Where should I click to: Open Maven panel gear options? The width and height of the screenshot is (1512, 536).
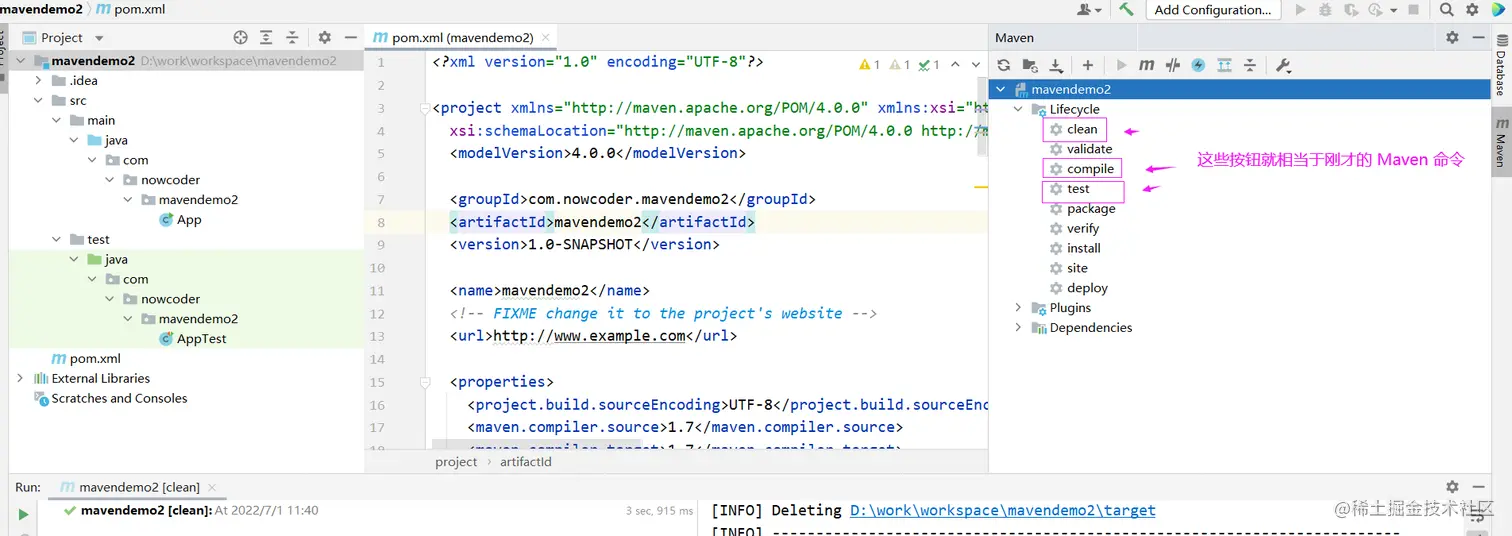click(x=1452, y=37)
